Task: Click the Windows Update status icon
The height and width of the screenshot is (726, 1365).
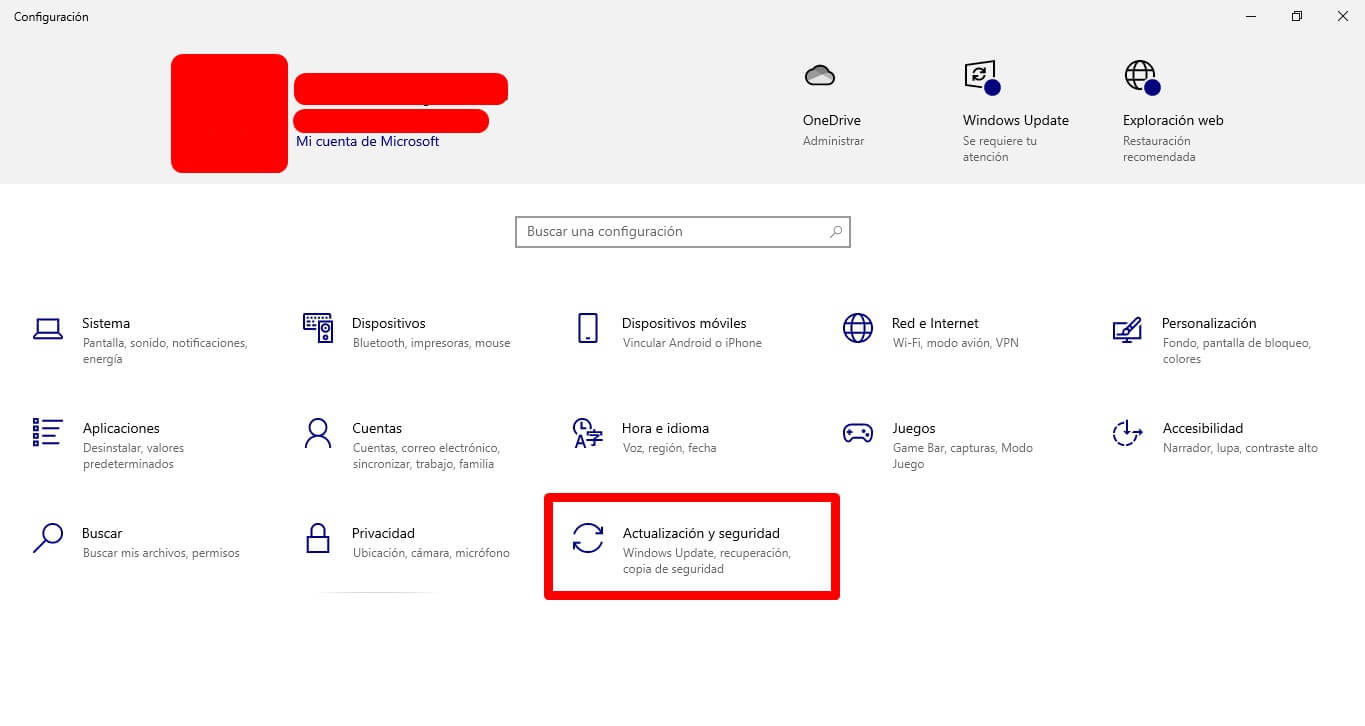Action: click(981, 77)
